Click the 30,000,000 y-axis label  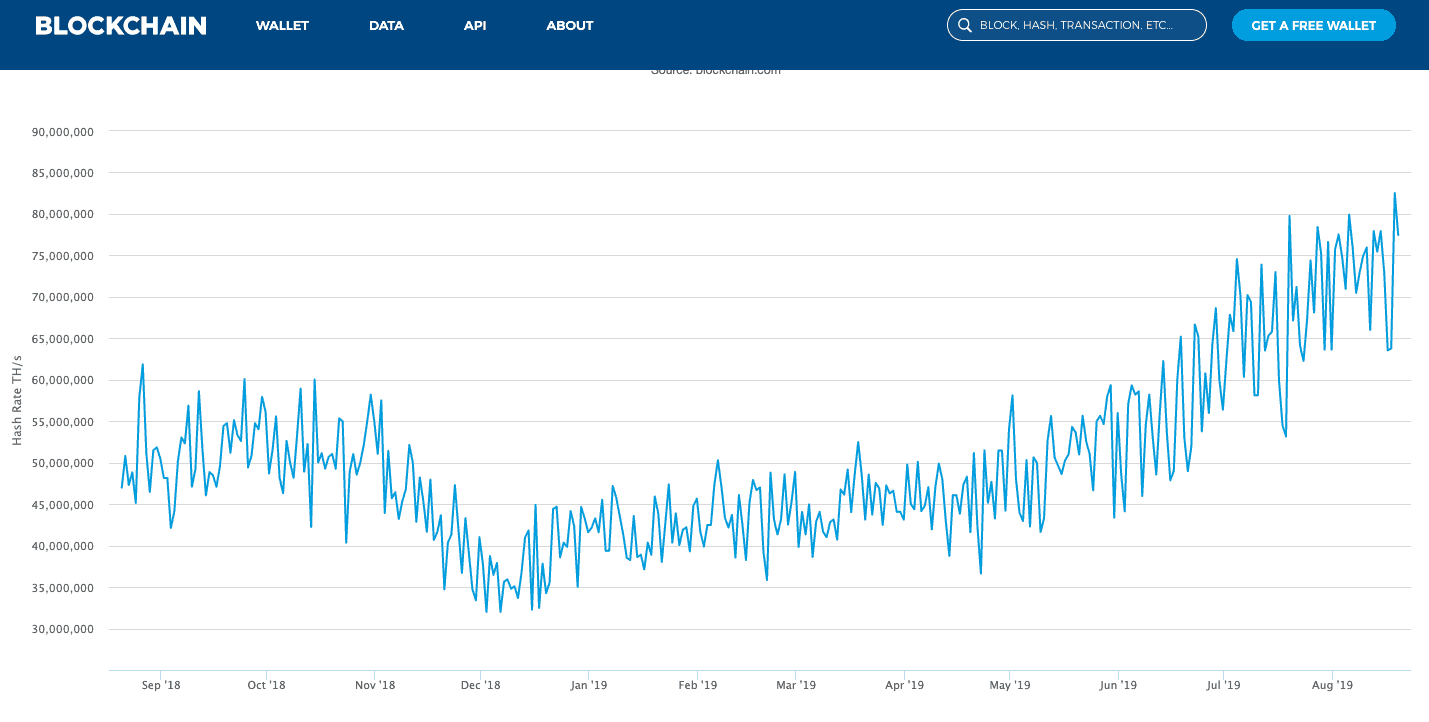pos(64,629)
